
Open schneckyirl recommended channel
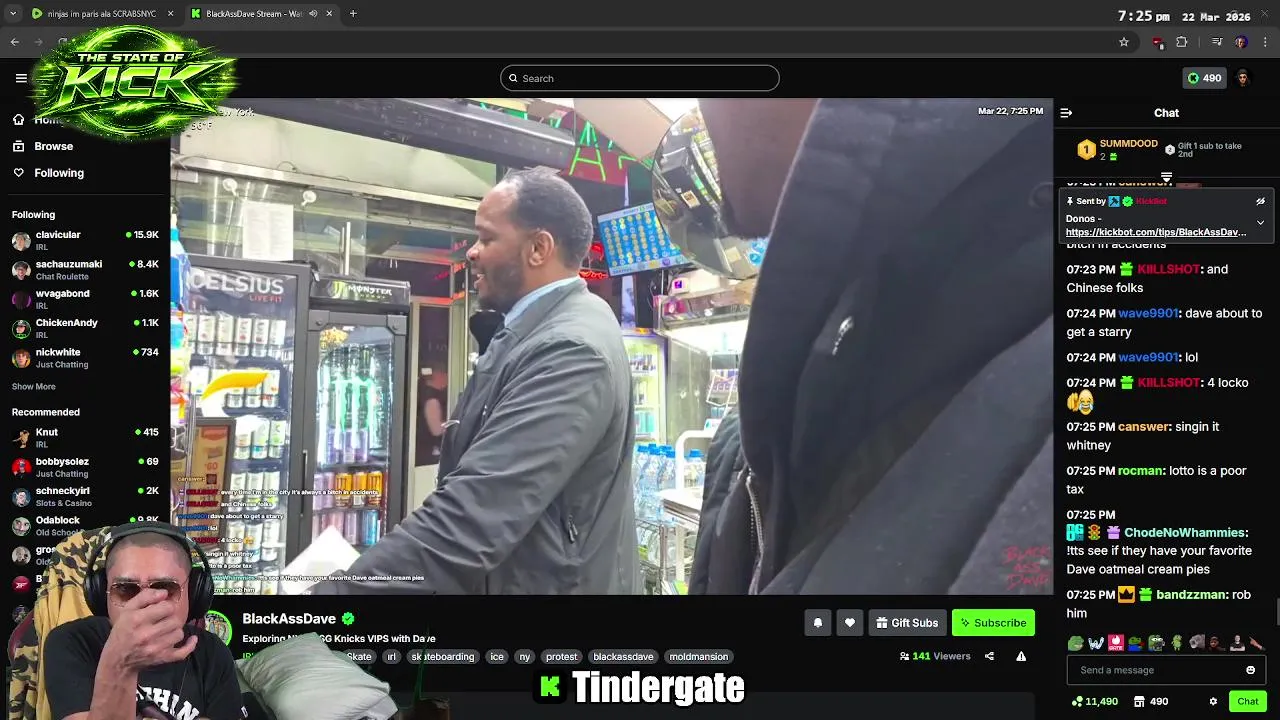point(85,497)
